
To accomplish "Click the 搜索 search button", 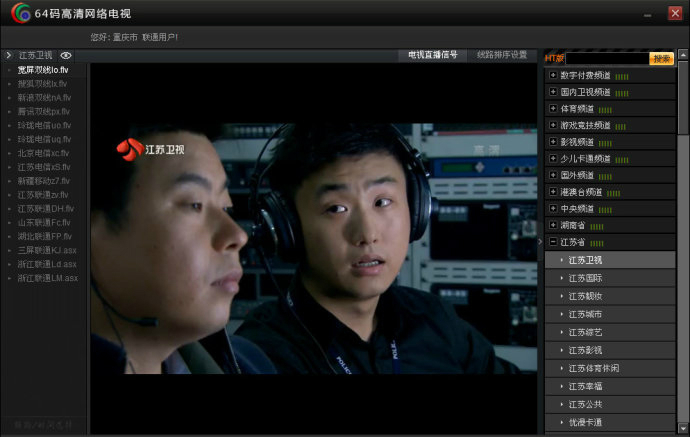I will (x=661, y=59).
